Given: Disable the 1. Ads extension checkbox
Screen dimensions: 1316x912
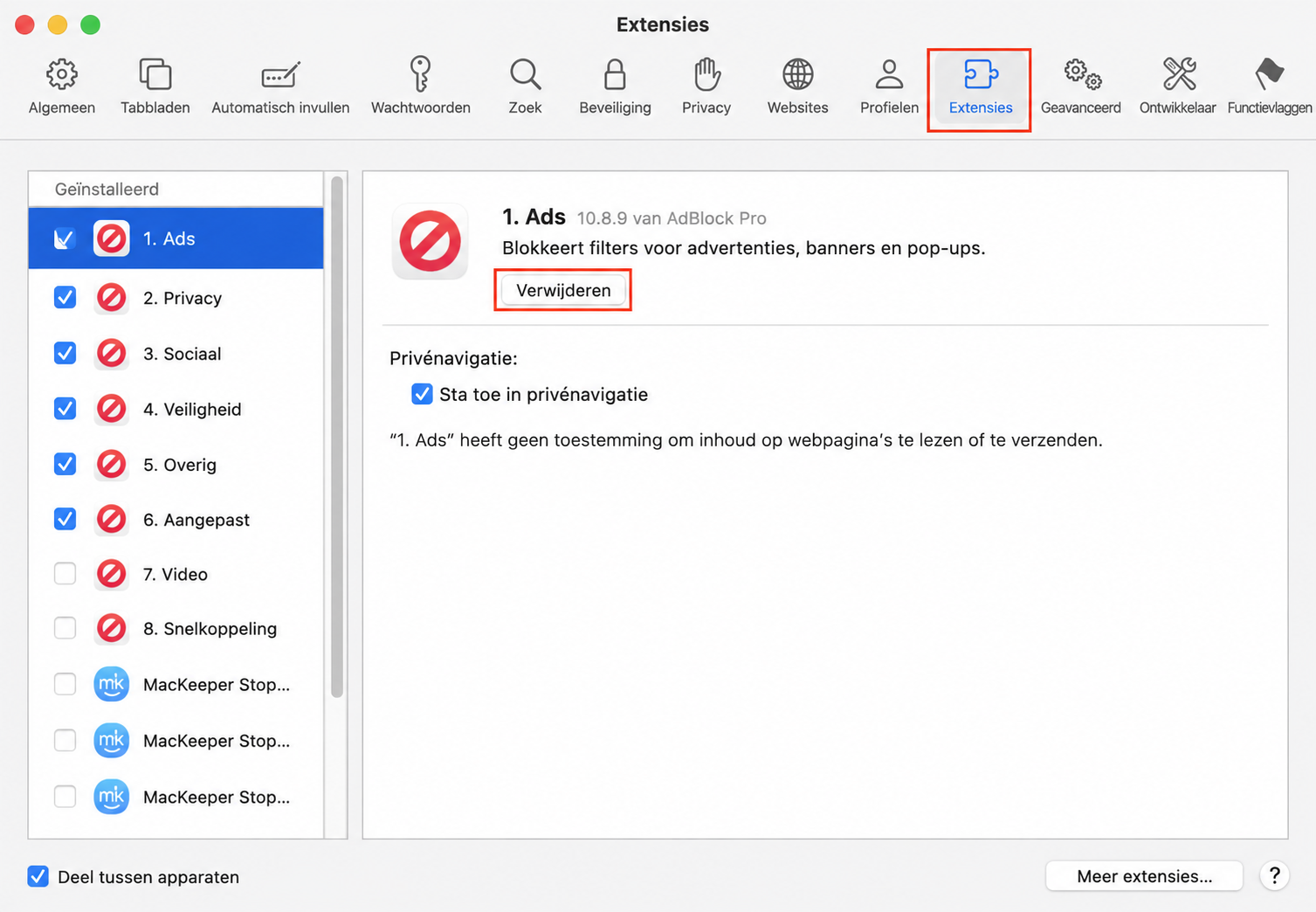Looking at the screenshot, I should coord(65,238).
